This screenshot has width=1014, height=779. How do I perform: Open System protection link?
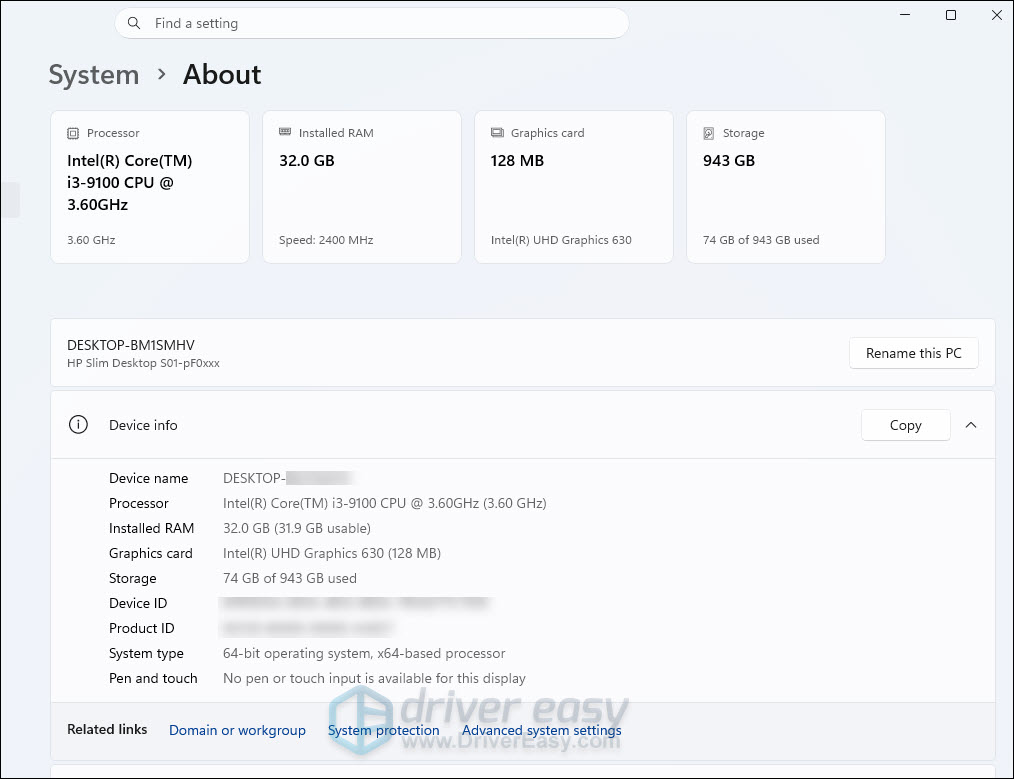(x=383, y=730)
